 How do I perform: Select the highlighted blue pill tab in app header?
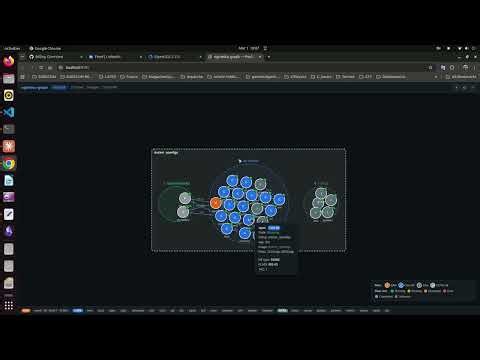[59, 88]
